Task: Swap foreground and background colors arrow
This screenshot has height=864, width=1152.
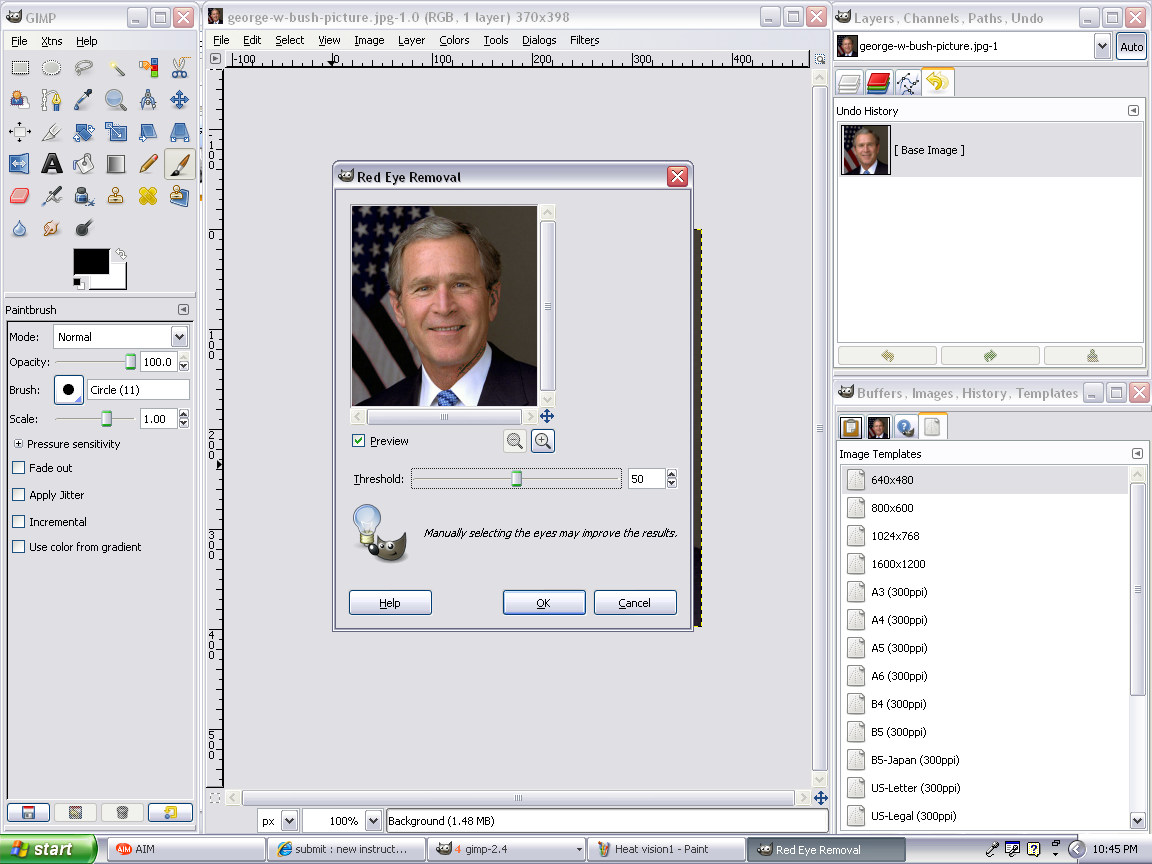Action: (121, 253)
